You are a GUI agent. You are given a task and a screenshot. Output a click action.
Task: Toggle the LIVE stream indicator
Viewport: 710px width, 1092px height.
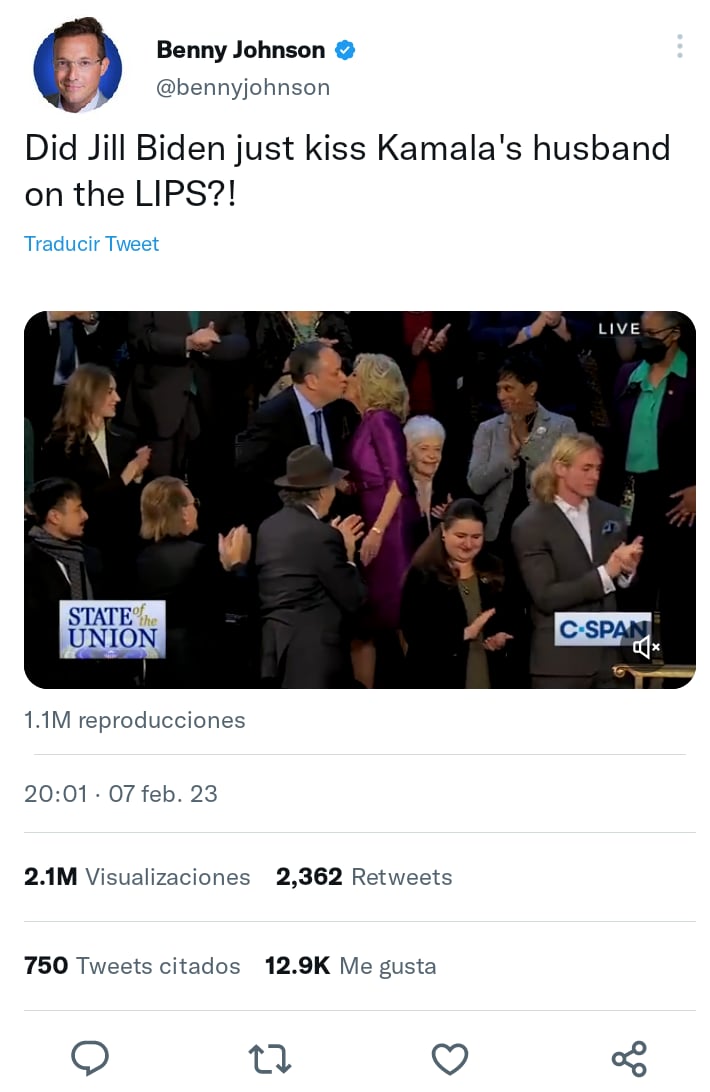[619, 328]
